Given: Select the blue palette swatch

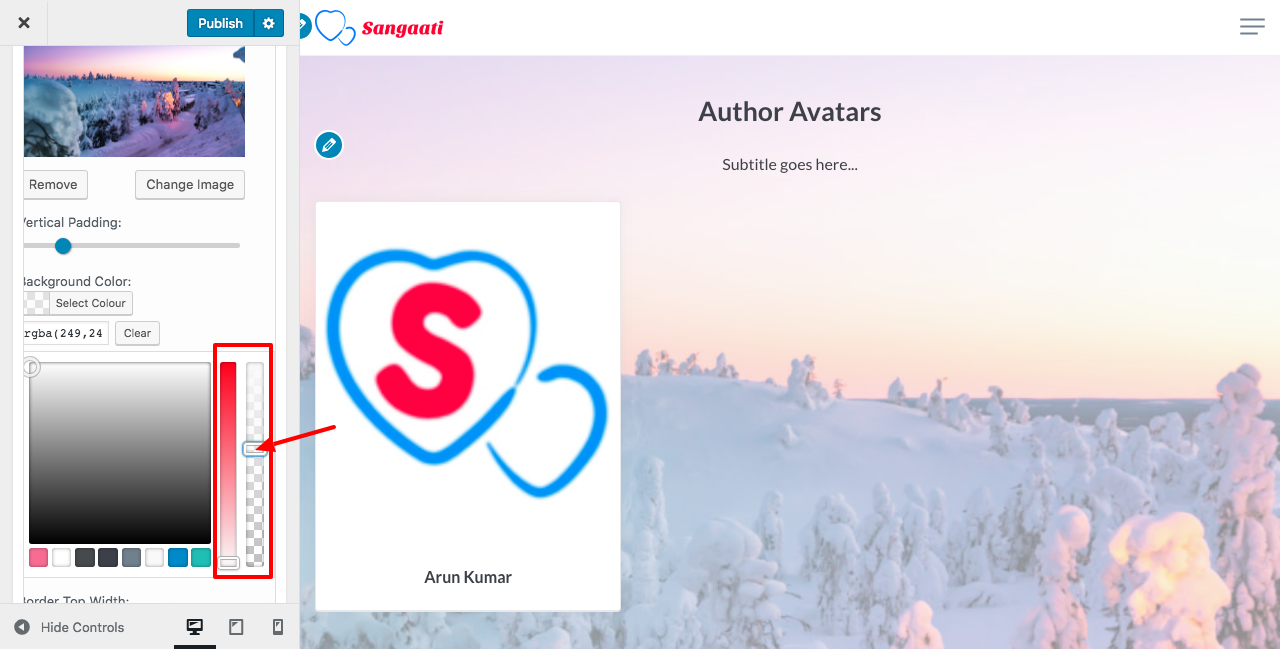Looking at the screenshot, I should pos(178,558).
